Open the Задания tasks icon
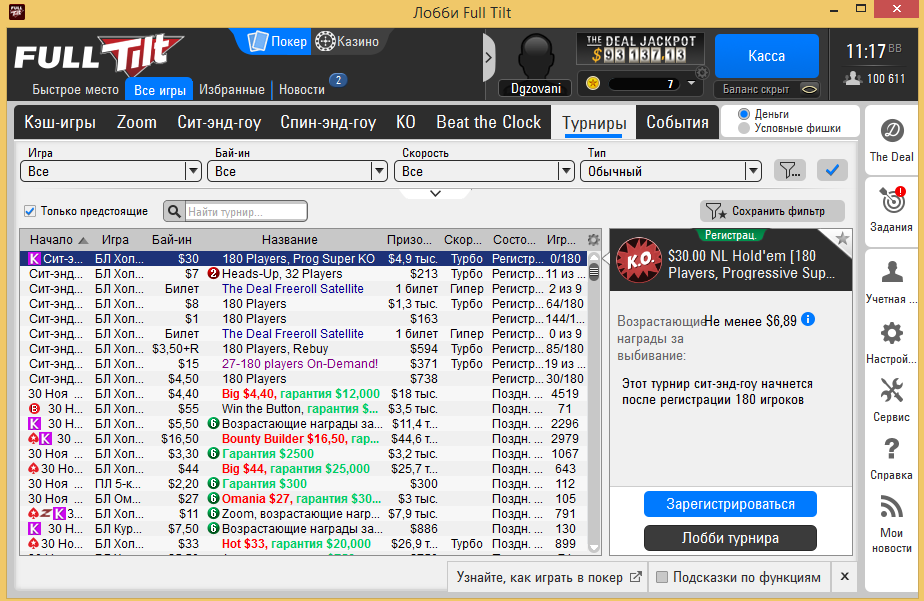Image resolution: width=924 pixels, height=601 pixels. [x=892, y=201]
